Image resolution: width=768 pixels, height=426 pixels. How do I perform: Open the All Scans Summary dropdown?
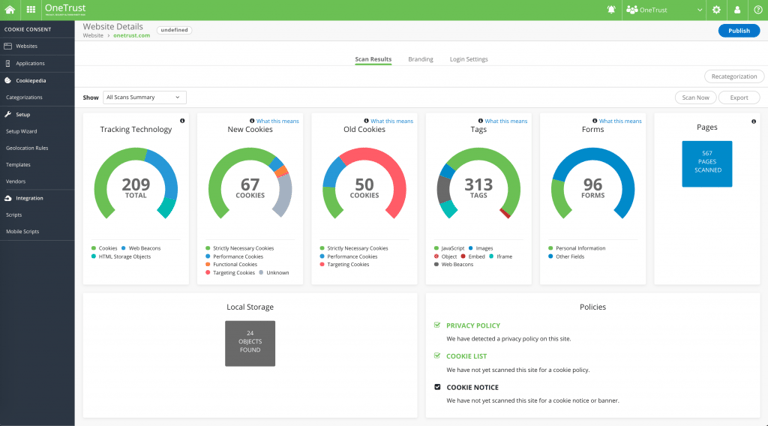(144, 97)
